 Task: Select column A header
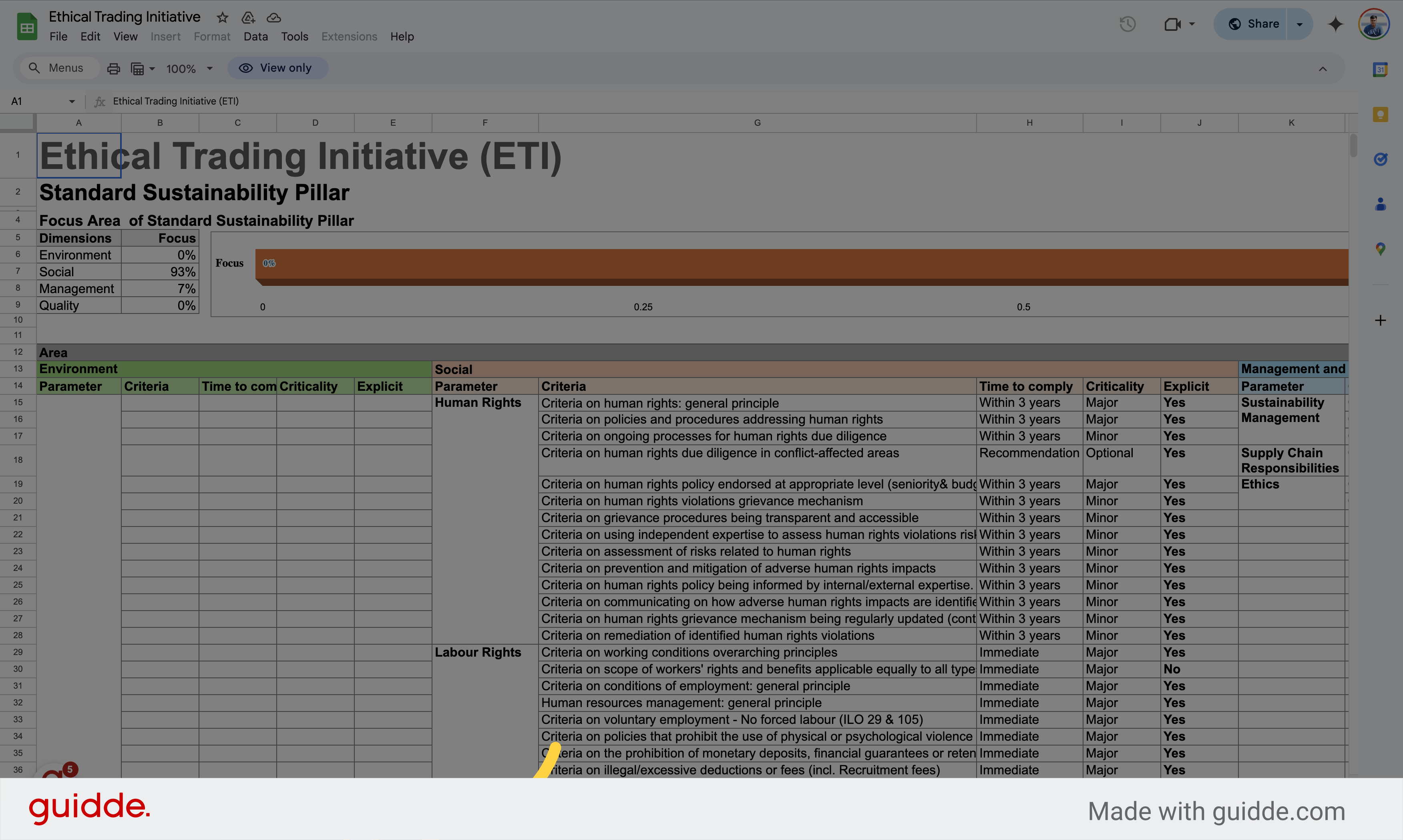point(78,122)
